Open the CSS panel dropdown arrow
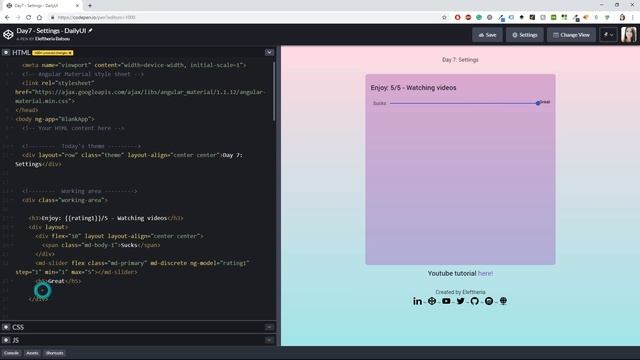The height and width of the screenshot is (360, 640). [269, 327]
